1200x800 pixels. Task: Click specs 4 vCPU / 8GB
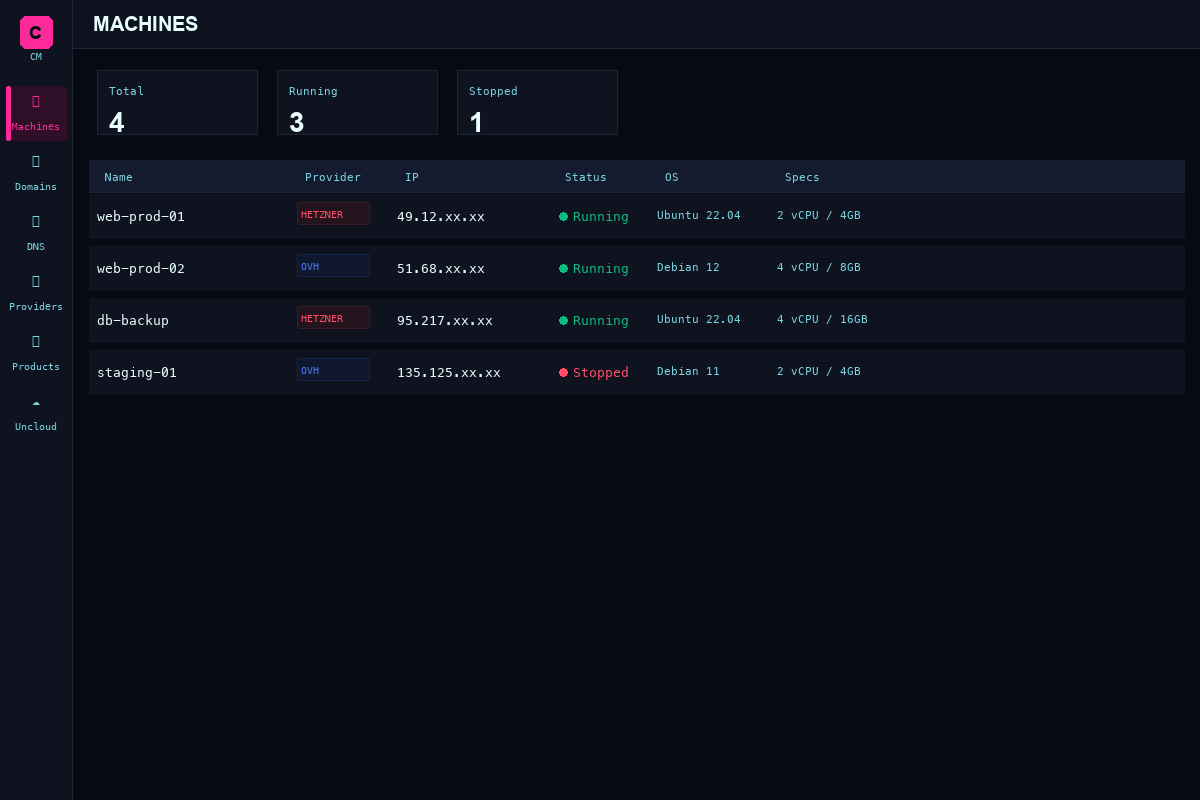tap(819, 267)
